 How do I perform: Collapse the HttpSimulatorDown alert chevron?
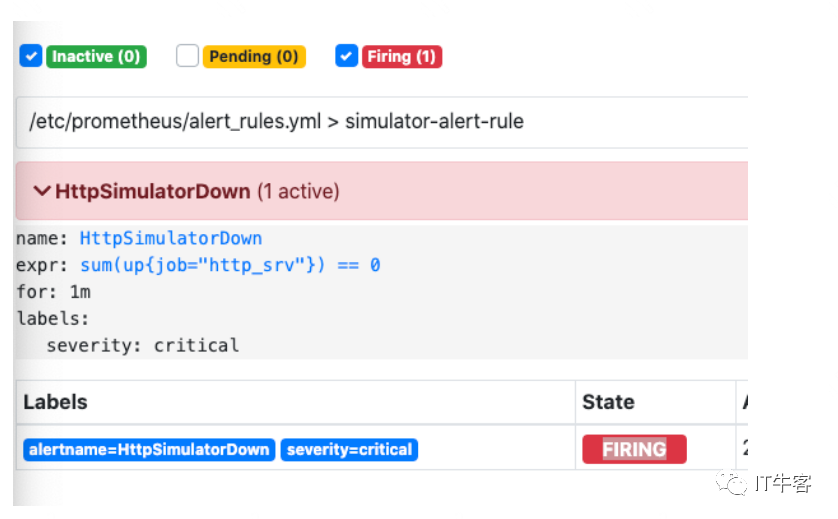pyautogui.click(x=42, y=191)
